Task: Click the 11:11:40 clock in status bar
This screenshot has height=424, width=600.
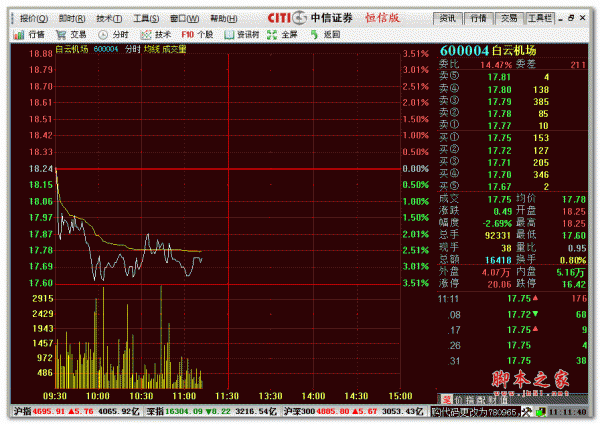Action: [567, 412]
